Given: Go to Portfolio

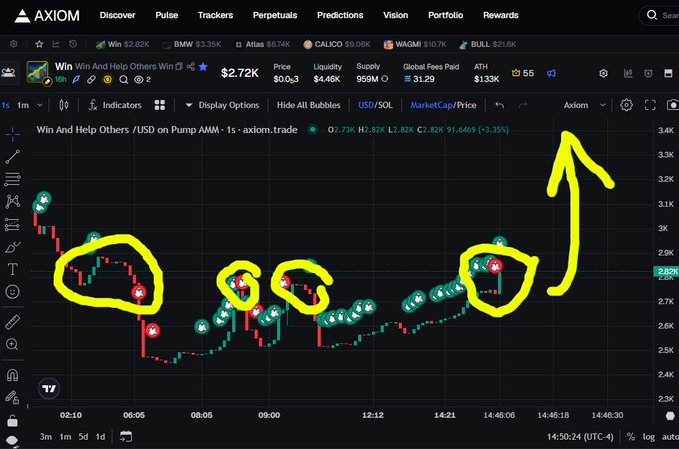Looking at the screenshot, I should [x=446, y=15].
